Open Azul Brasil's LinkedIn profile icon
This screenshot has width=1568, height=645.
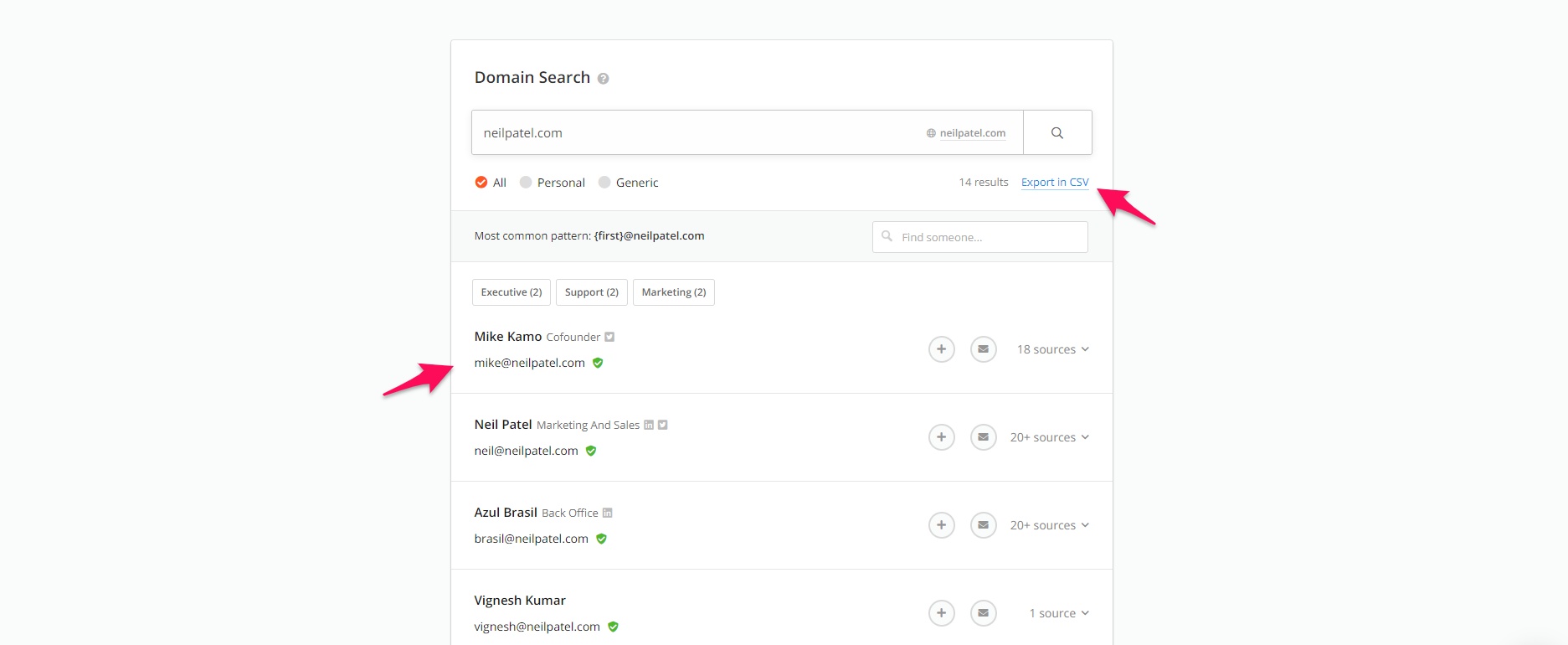click(608, 513)
